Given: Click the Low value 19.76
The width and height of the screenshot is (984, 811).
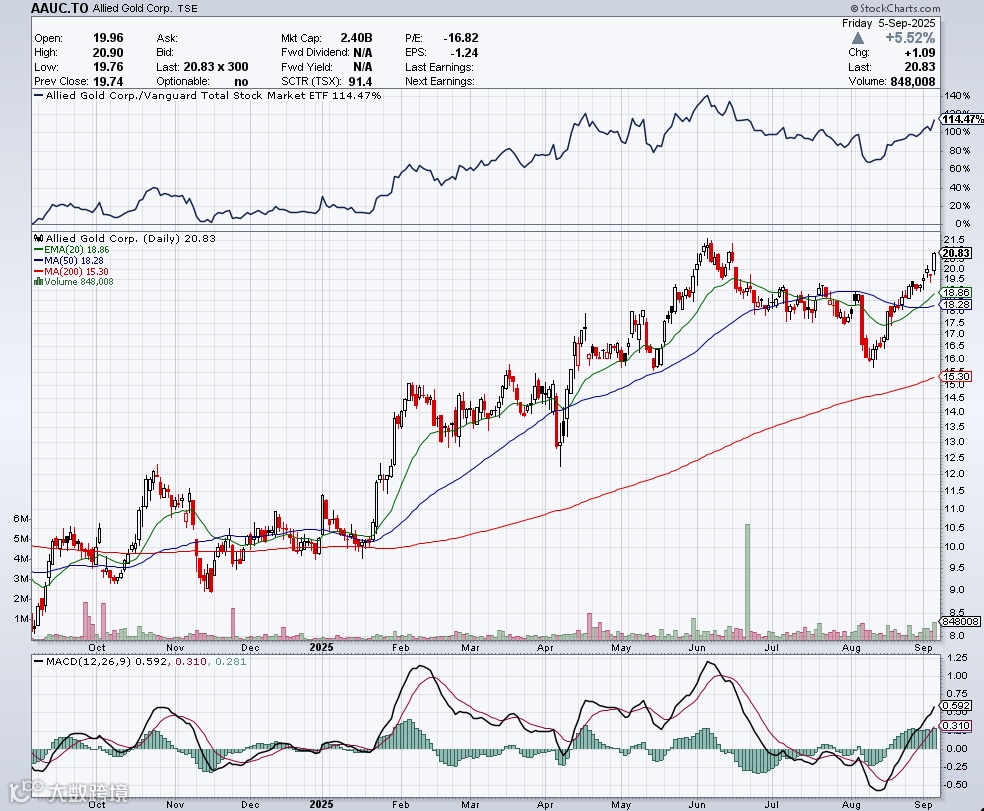Looking at the screenshot, I should click(108, 67).
